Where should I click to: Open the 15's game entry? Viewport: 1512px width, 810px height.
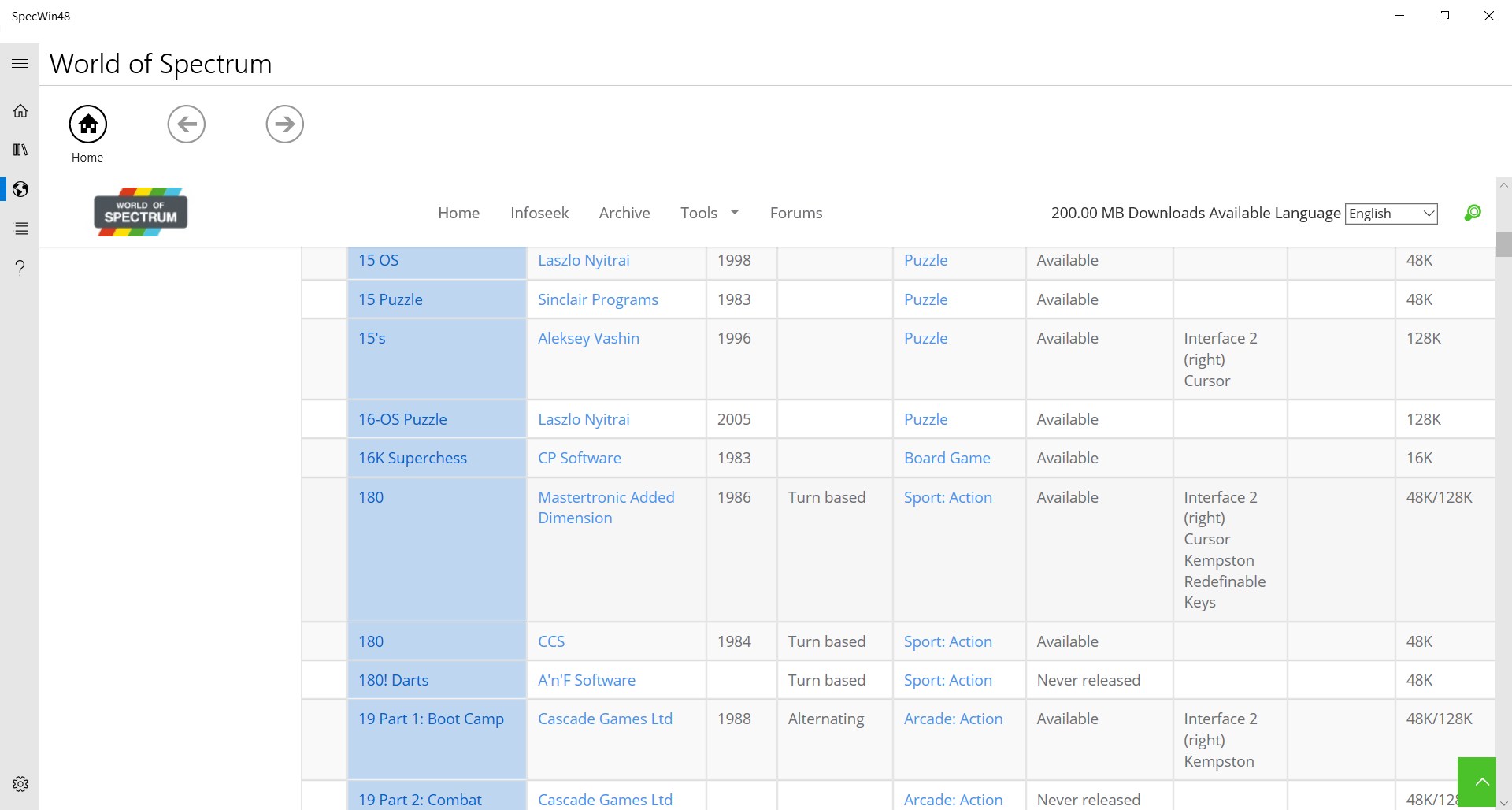372,338
